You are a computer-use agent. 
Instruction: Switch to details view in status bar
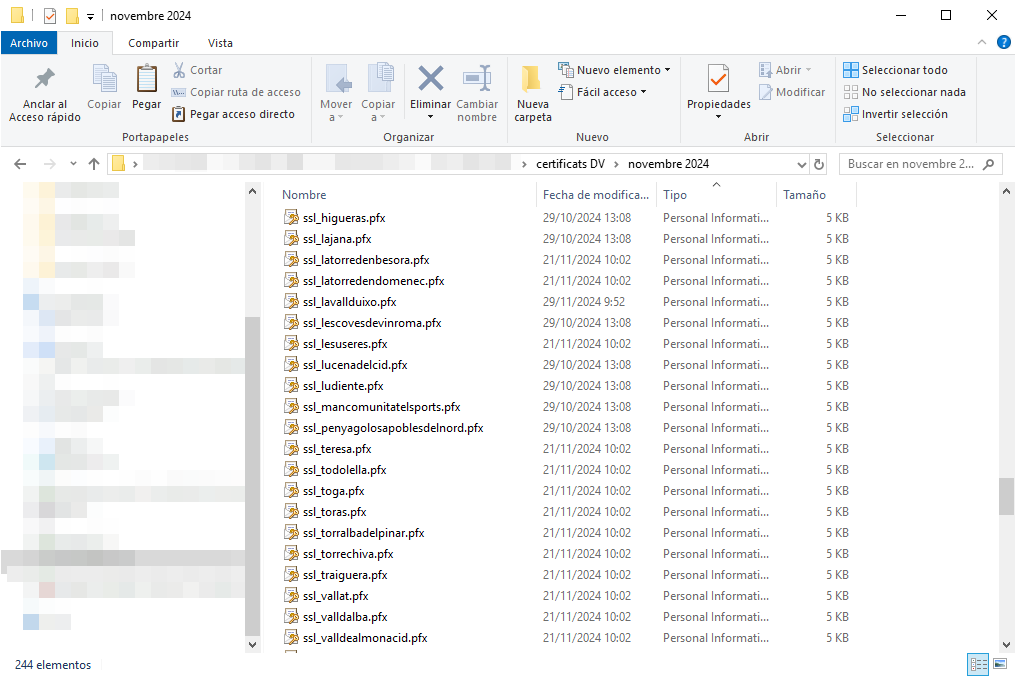coord(978,664)
